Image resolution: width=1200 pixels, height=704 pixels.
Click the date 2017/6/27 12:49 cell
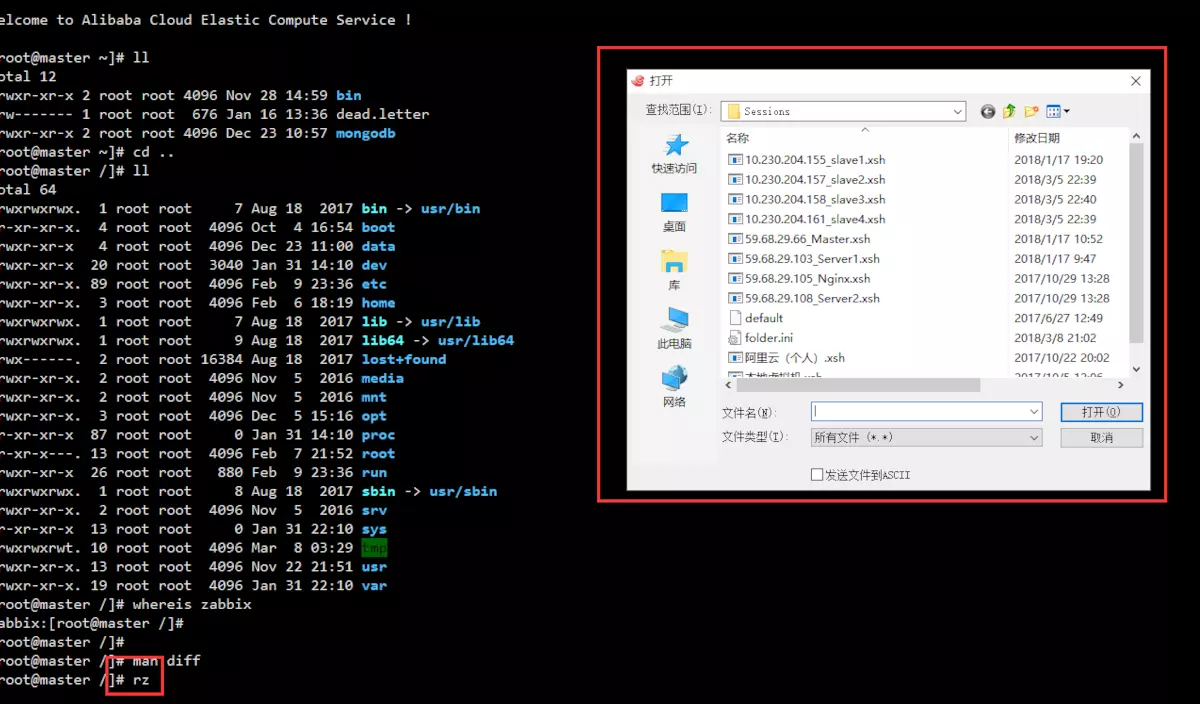tap(1057, 318)
